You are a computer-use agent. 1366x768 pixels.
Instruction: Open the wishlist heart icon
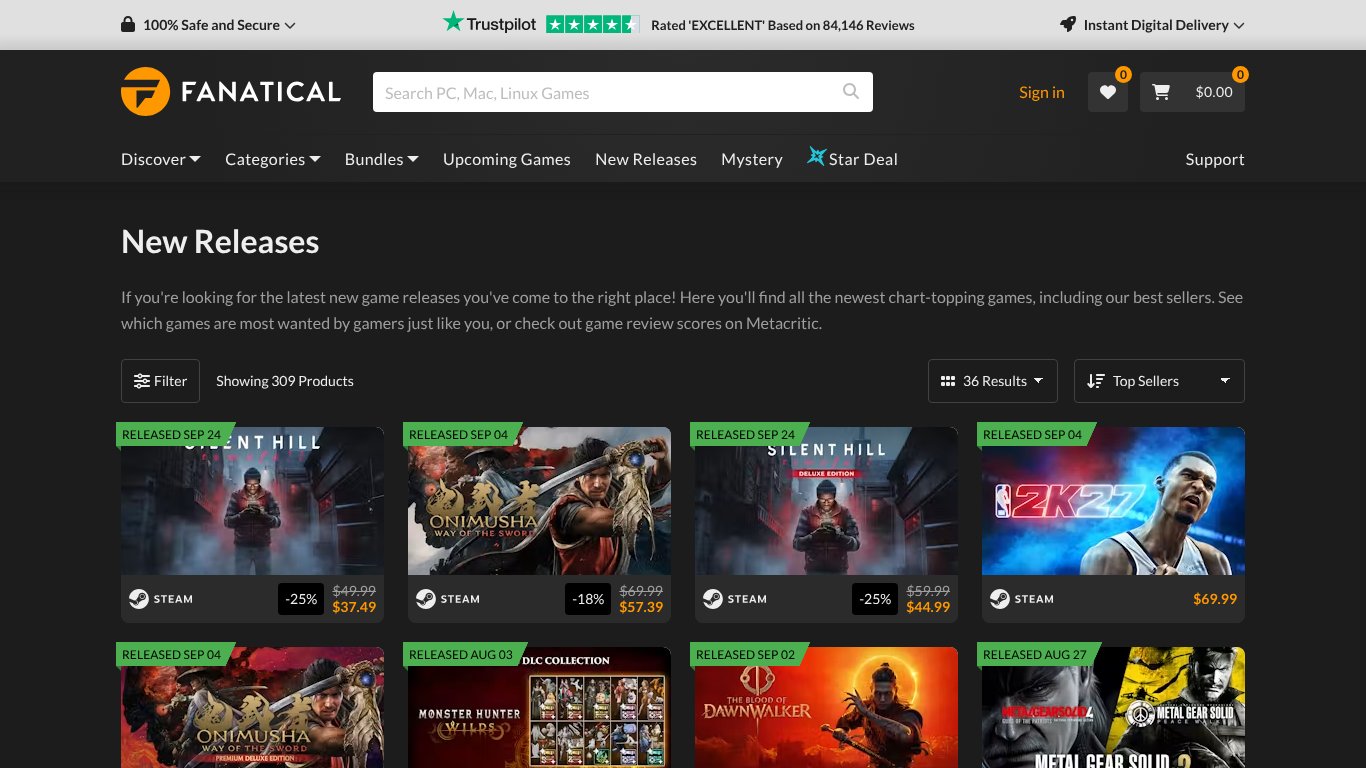point(1108,92)
